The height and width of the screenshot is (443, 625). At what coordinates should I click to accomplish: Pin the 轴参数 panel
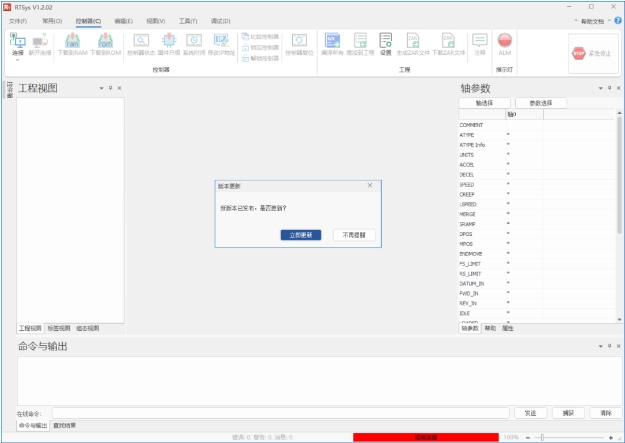point(609,88)
